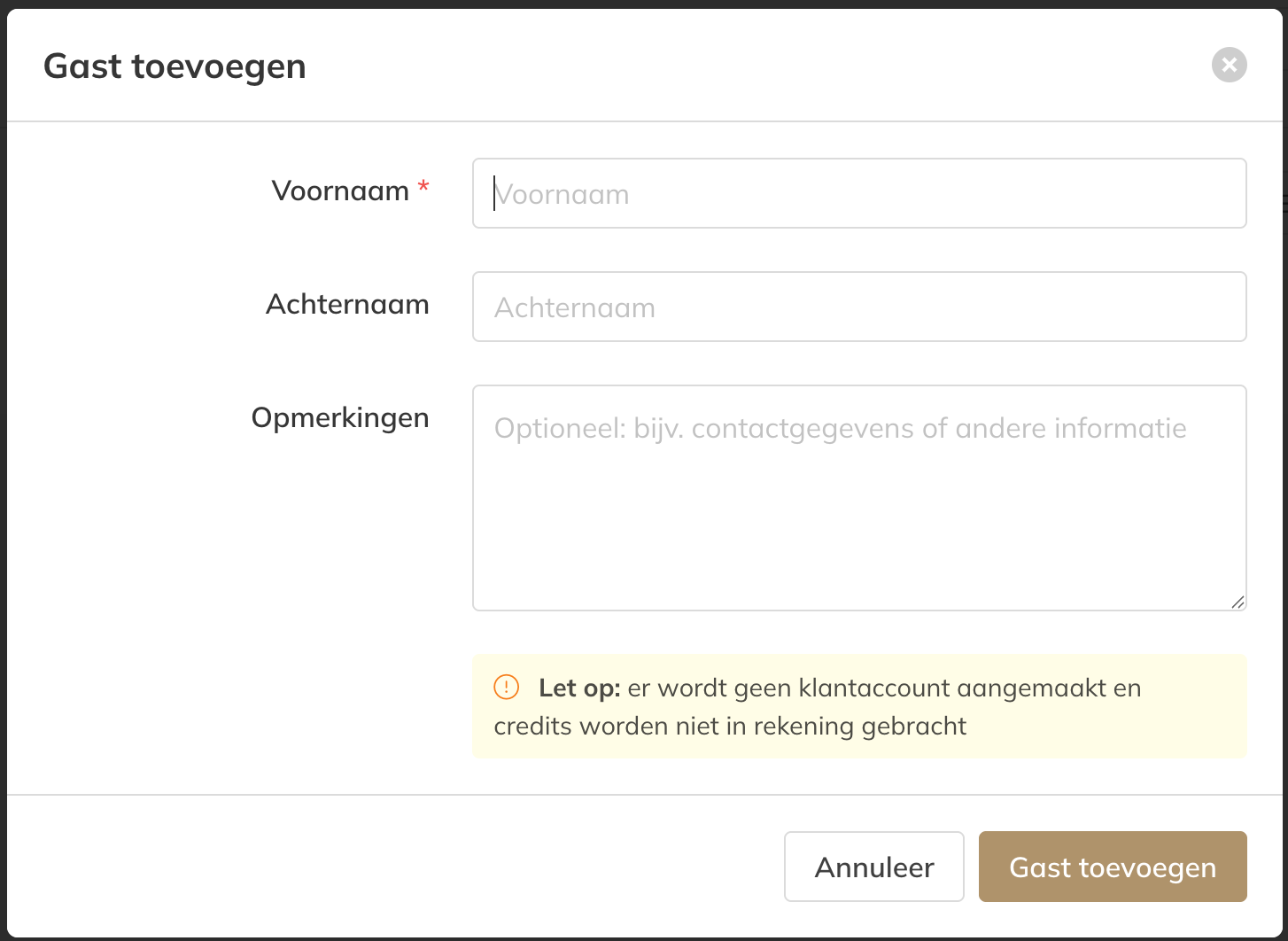Viewport: 1288px width, 941px height.
Task: Close the Gast toevoegen dialog with the X icon
Action: point(1229,65)
